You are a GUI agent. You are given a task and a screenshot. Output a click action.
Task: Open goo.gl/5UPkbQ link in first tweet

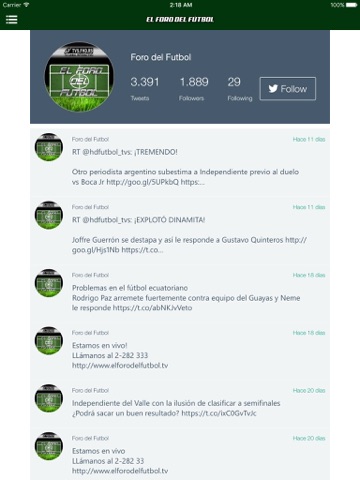143,182
